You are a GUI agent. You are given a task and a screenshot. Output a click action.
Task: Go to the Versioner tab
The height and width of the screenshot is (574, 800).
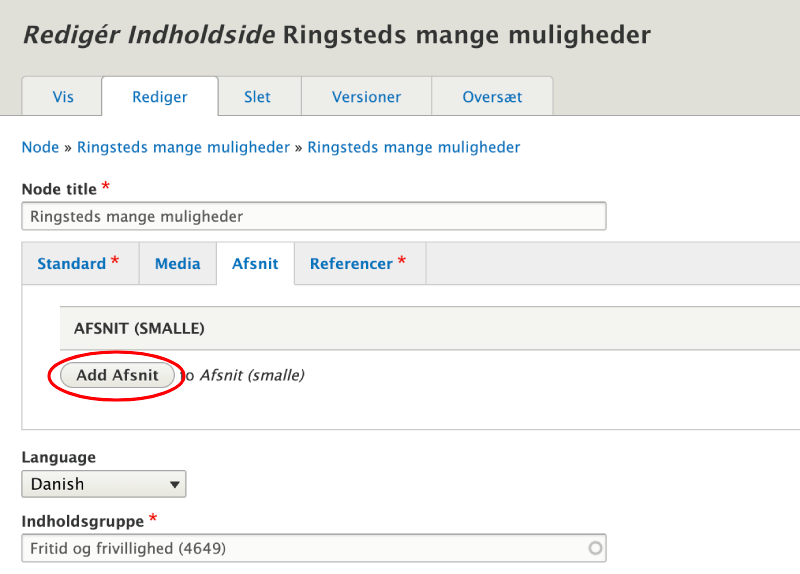367,97
